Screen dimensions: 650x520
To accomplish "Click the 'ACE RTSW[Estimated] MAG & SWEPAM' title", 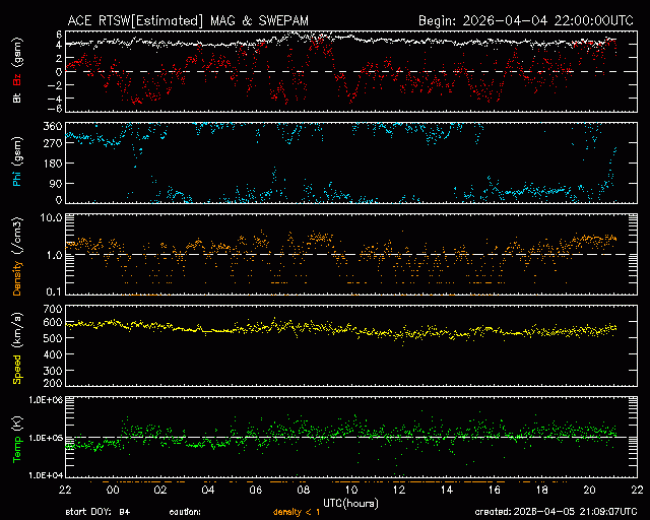I will 188,21.
